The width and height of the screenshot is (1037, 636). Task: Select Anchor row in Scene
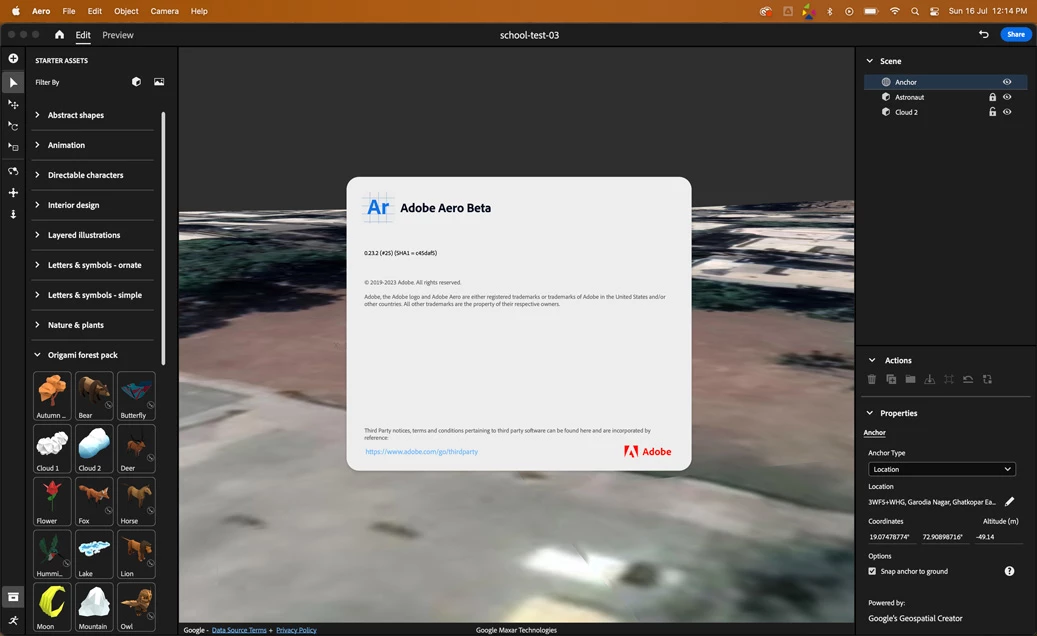pyautogui.click(x=946, y=82)
